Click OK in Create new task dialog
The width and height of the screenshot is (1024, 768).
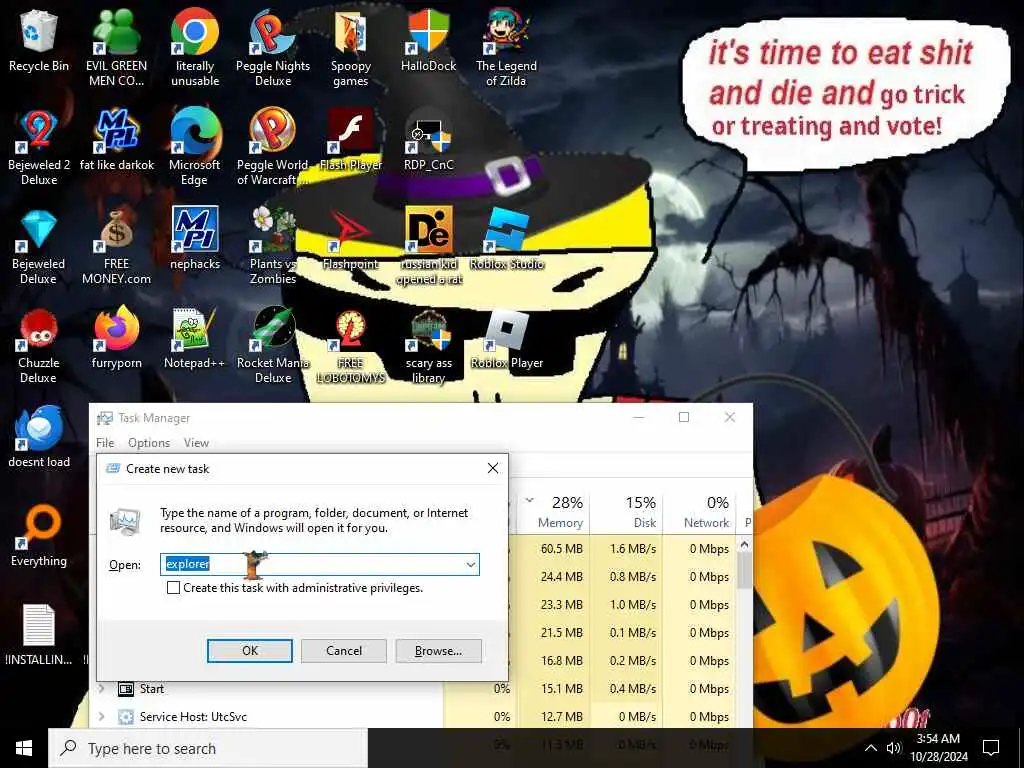[x=249, y=650]
